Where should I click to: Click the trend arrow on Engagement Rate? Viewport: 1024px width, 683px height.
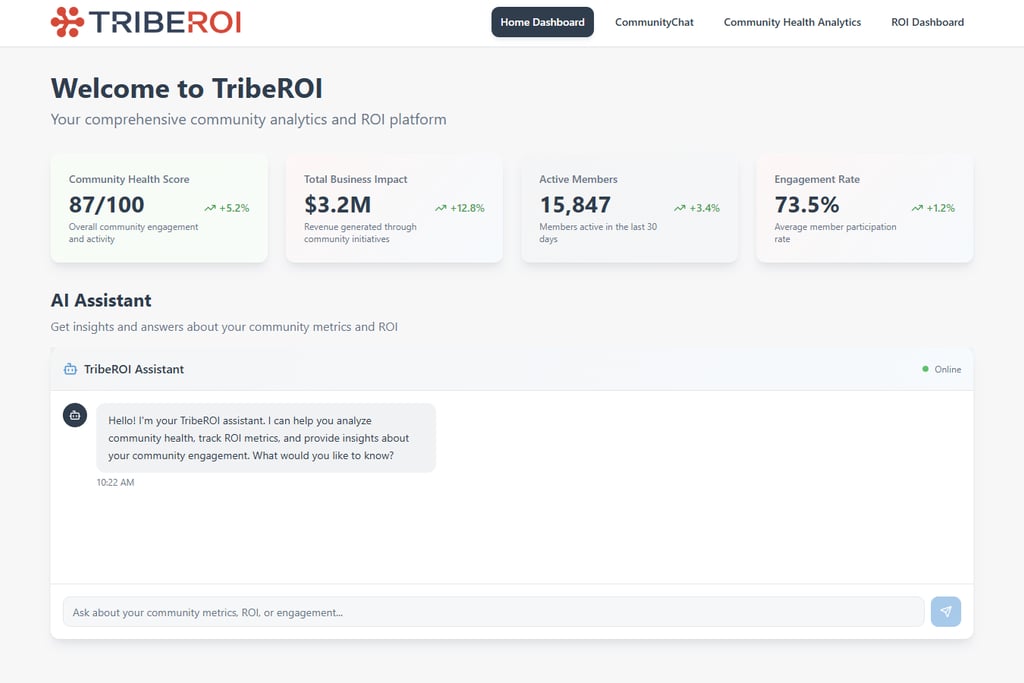tap(915, 208)
